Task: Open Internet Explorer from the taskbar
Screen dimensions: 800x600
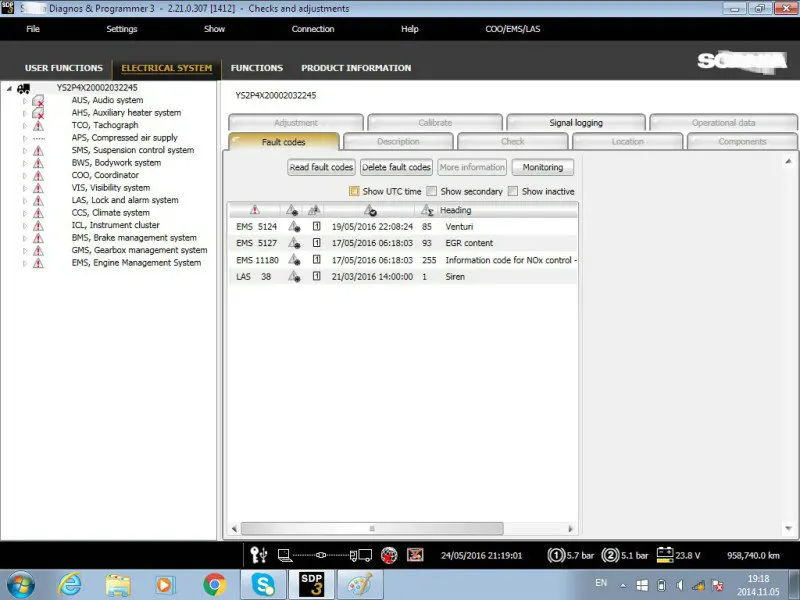Action: click(69, 585)
